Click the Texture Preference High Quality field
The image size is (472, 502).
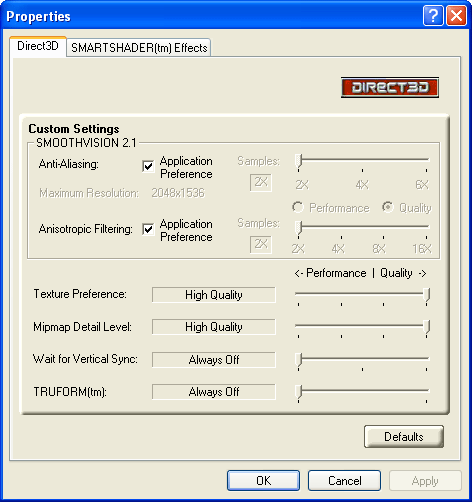point(214,295)
